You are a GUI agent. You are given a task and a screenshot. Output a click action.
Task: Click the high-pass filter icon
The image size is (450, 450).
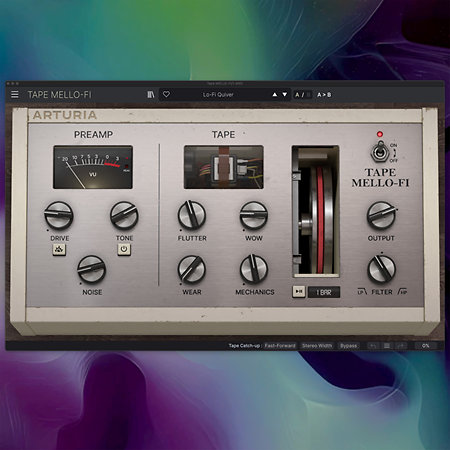click(402, 292)
